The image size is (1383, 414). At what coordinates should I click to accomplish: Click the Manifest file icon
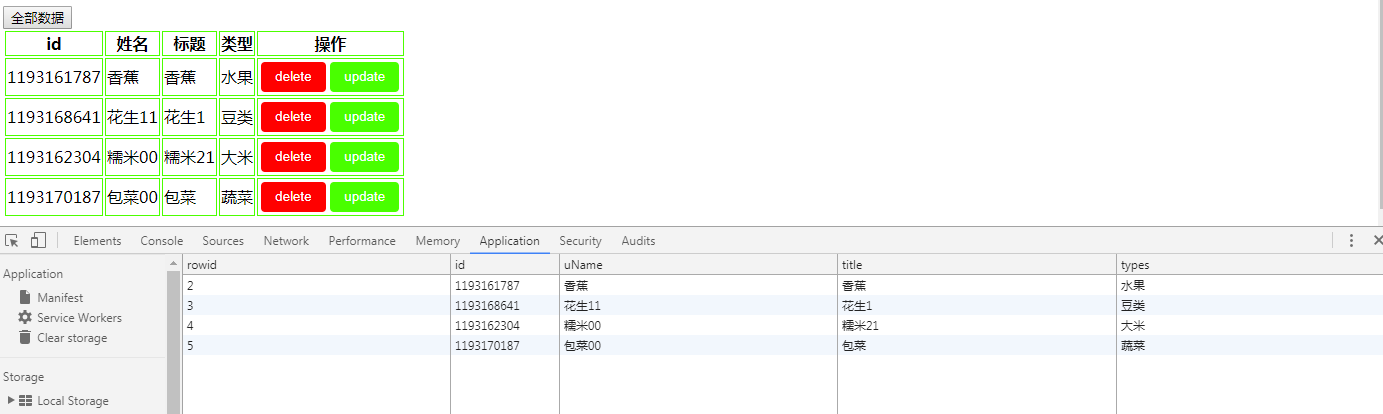25,297
